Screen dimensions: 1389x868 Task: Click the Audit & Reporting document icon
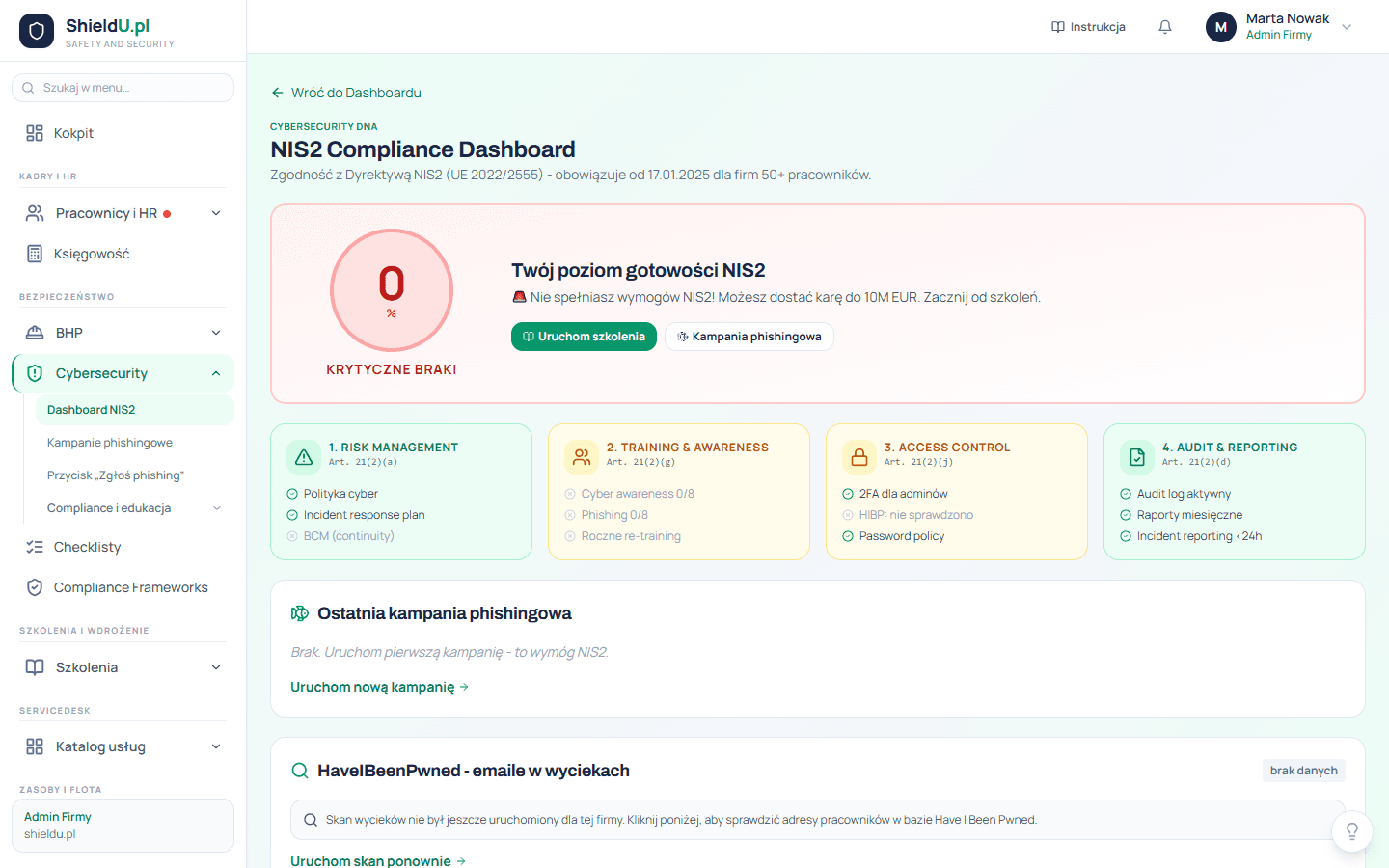pos(1137,457)
